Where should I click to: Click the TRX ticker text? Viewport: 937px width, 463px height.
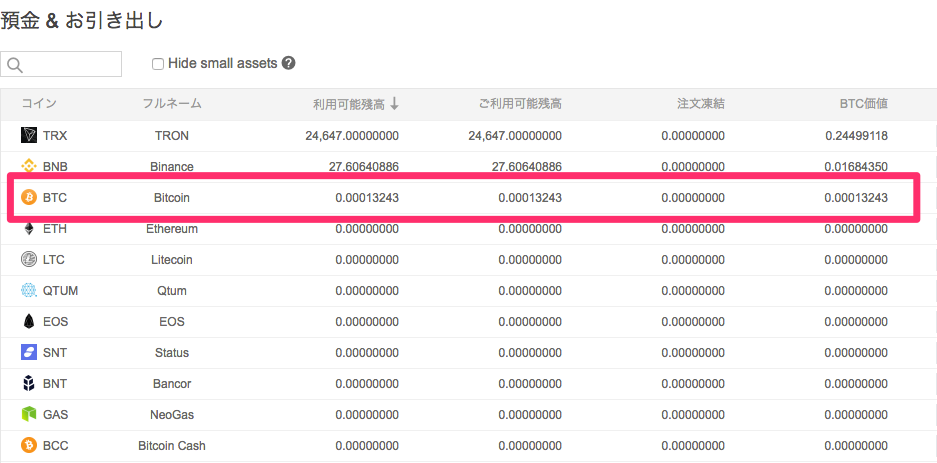tap(55, 136)
